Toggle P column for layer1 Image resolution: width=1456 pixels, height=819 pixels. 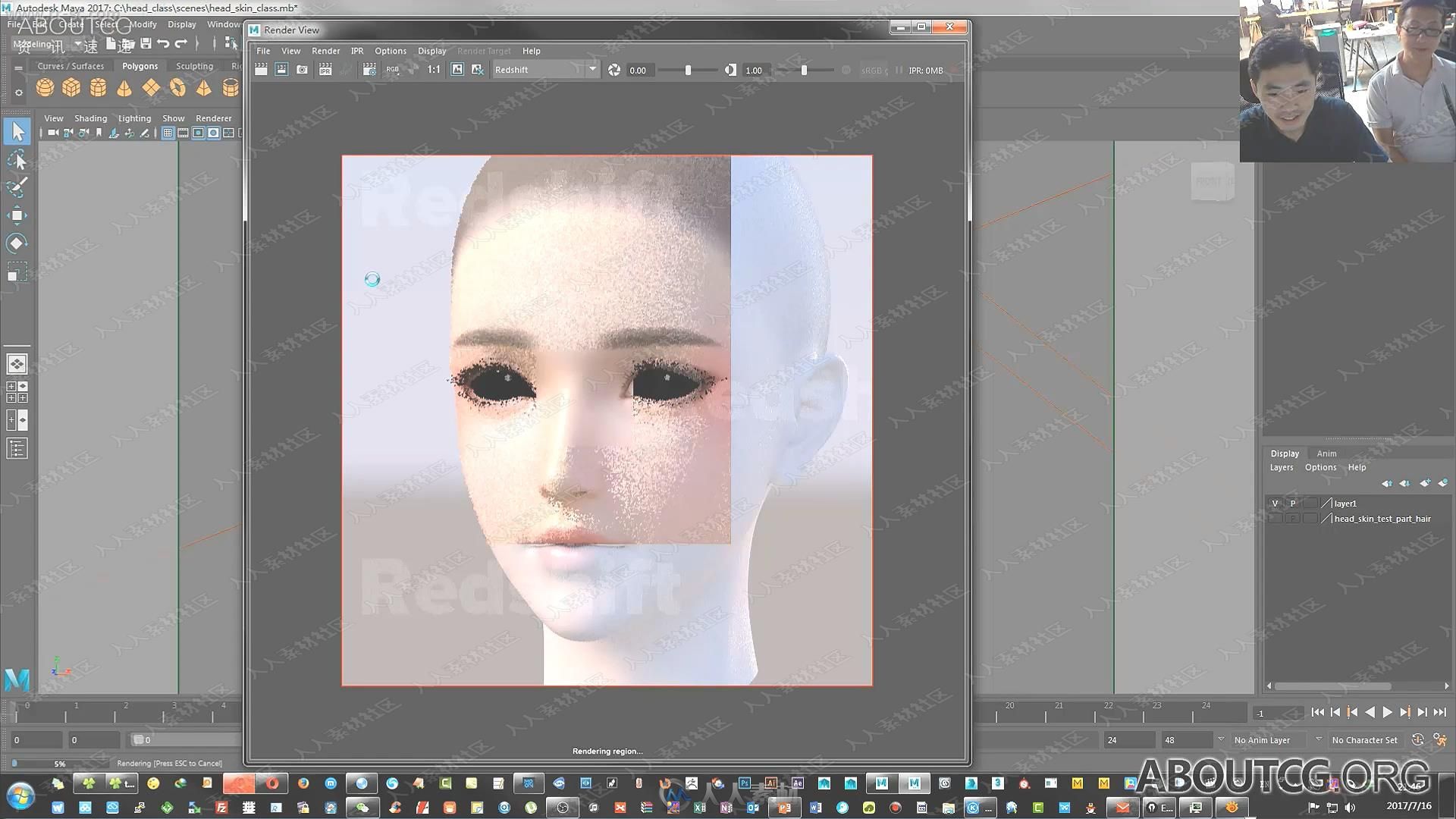(1291, 502)
